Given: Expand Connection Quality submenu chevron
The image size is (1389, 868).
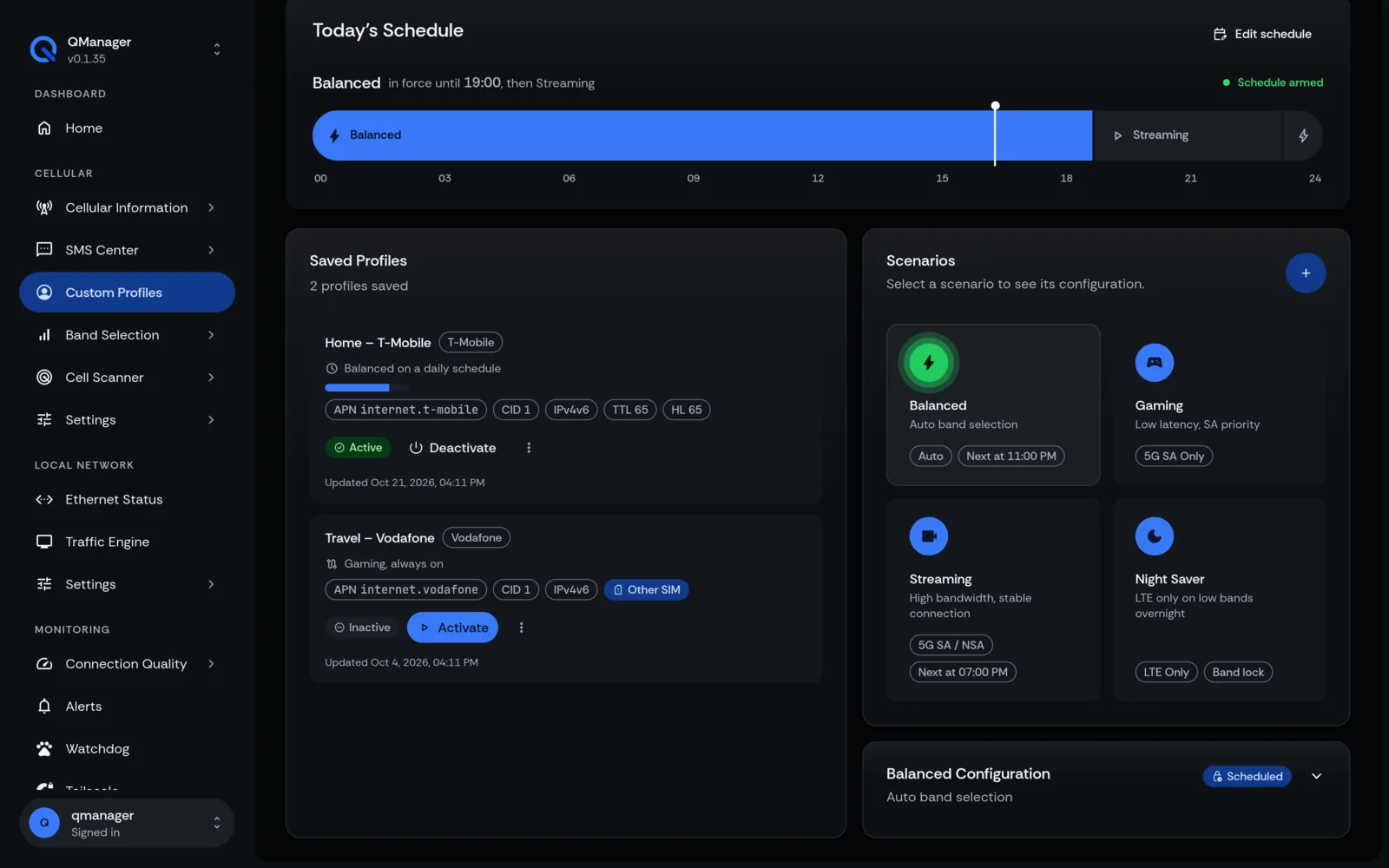Looking at the screenshot, I should click(211, 664).
